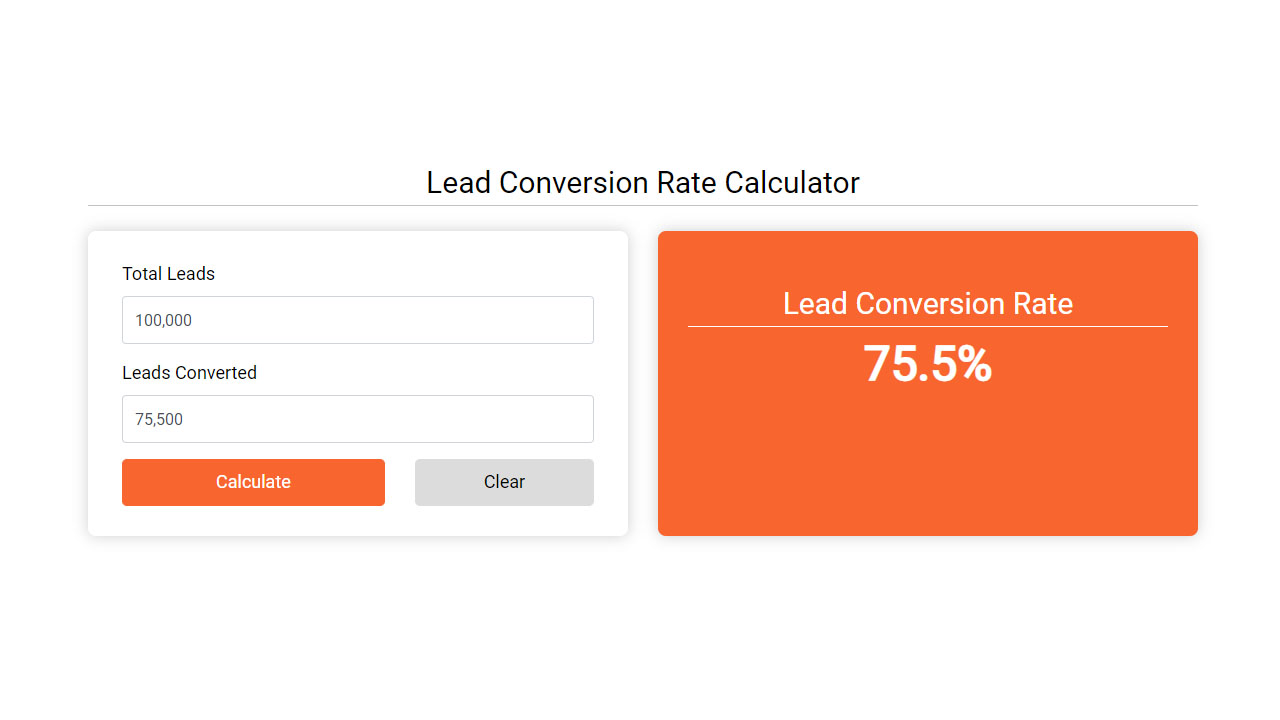This screenshot has width=1280, height=720.
Task: Click the Leads Converted label
Action: pos(189,372)
